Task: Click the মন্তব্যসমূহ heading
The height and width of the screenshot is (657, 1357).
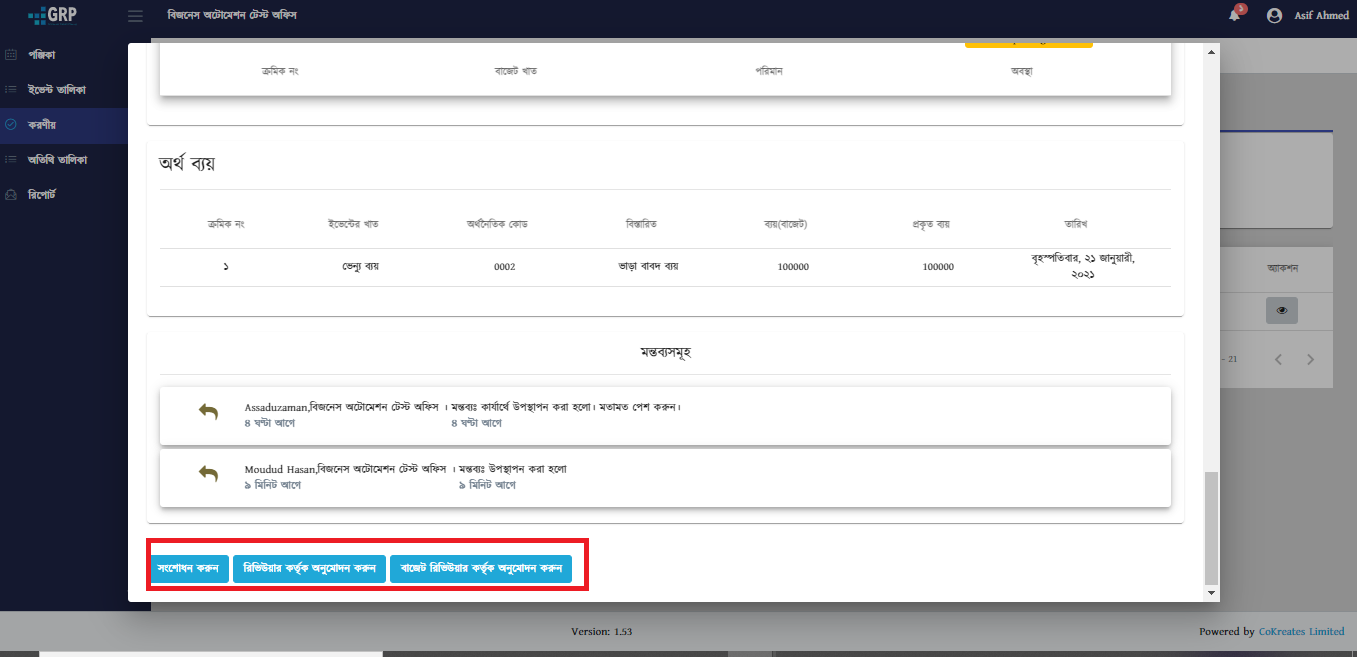Action: 665,353
